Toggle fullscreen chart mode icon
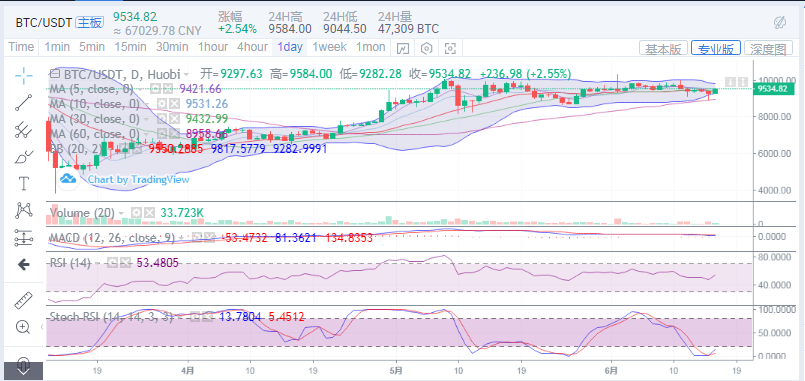Viewport: 805px width, 381px height. [x=450, y=48]
